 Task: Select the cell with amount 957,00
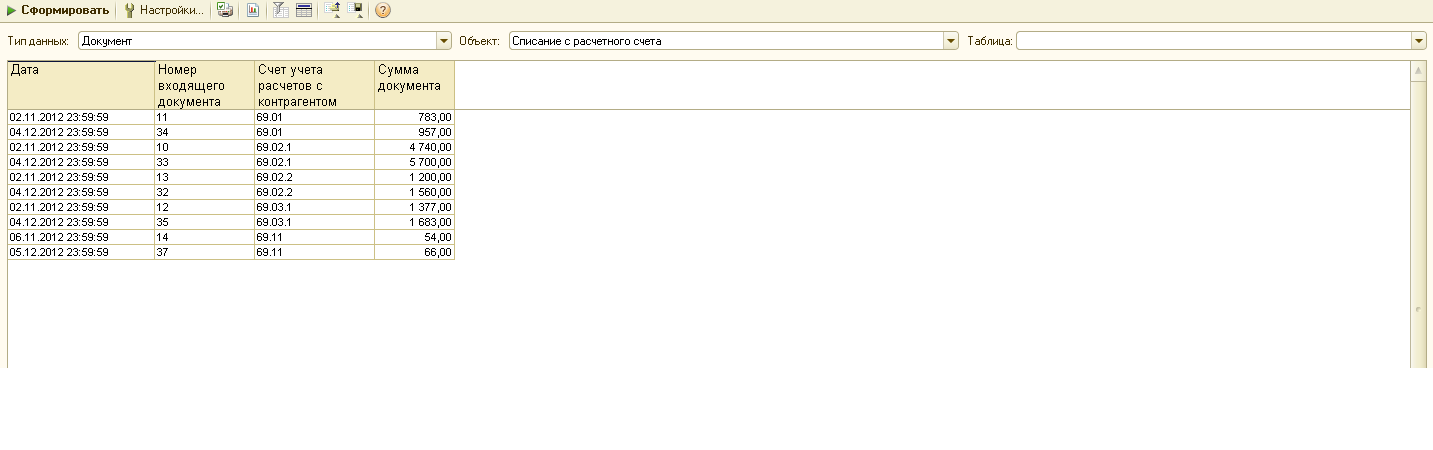415,132
